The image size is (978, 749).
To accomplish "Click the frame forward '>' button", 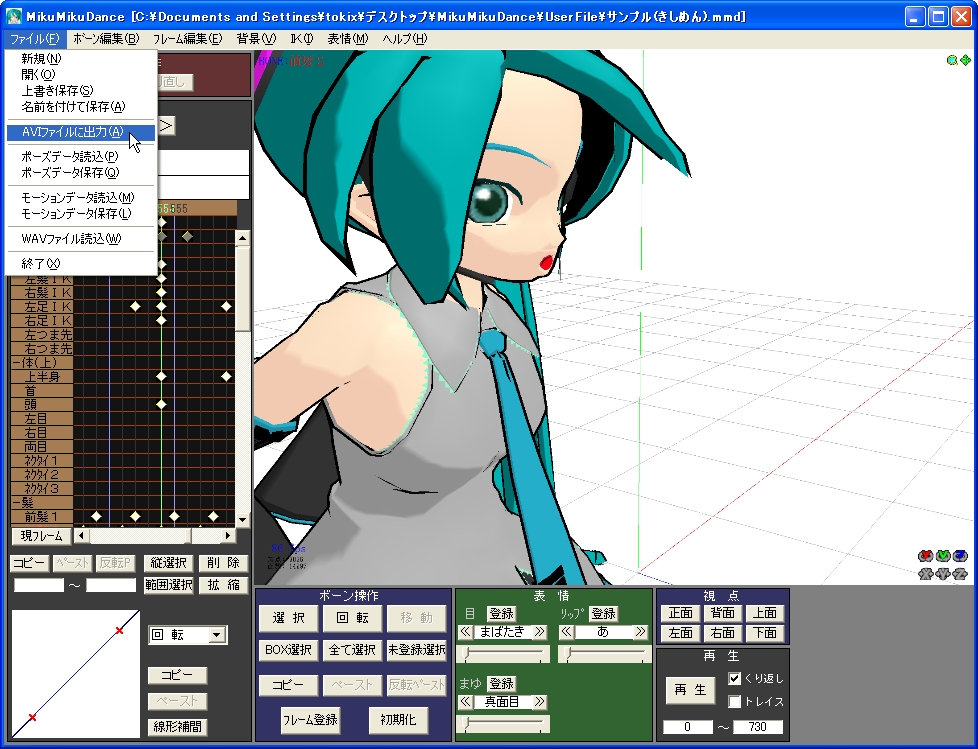I will pyautogui.click(x=166, y=126).
